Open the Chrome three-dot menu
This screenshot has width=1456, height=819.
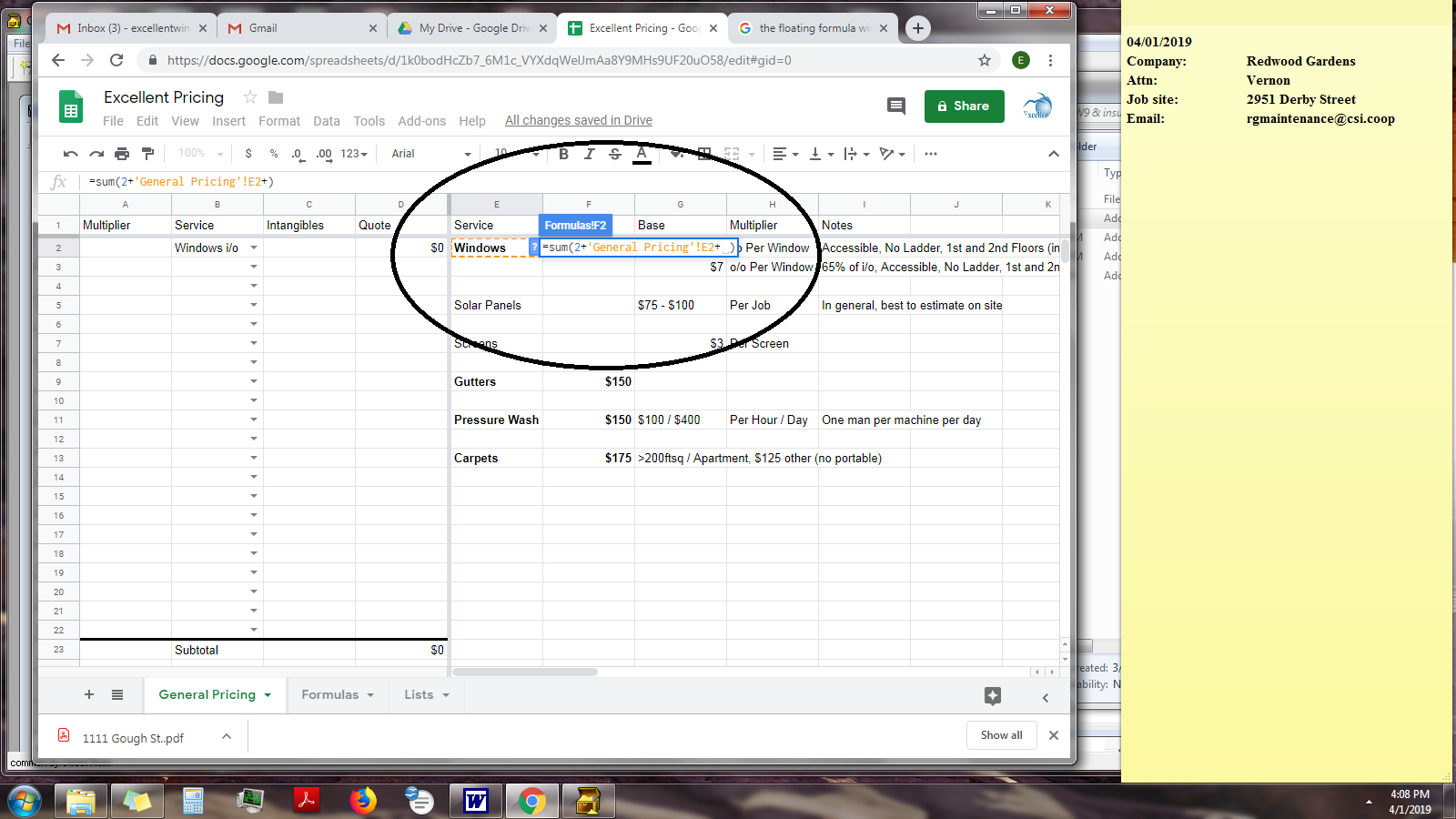[1051, 60]
